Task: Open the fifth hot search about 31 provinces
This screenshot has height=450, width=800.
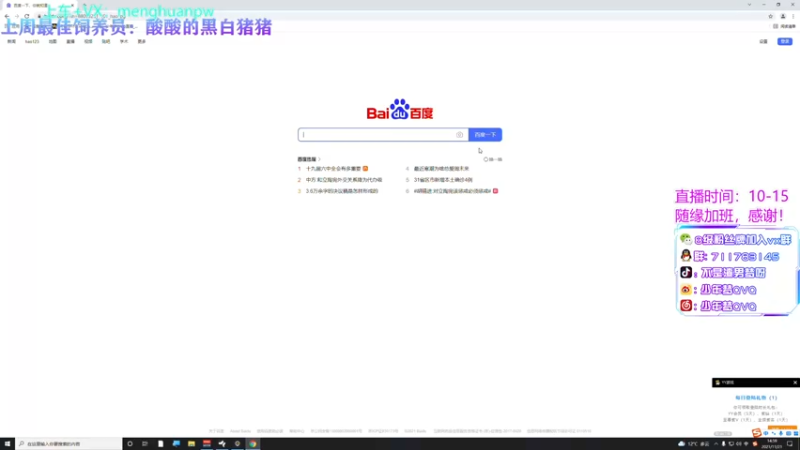Action: pos(443,180)
